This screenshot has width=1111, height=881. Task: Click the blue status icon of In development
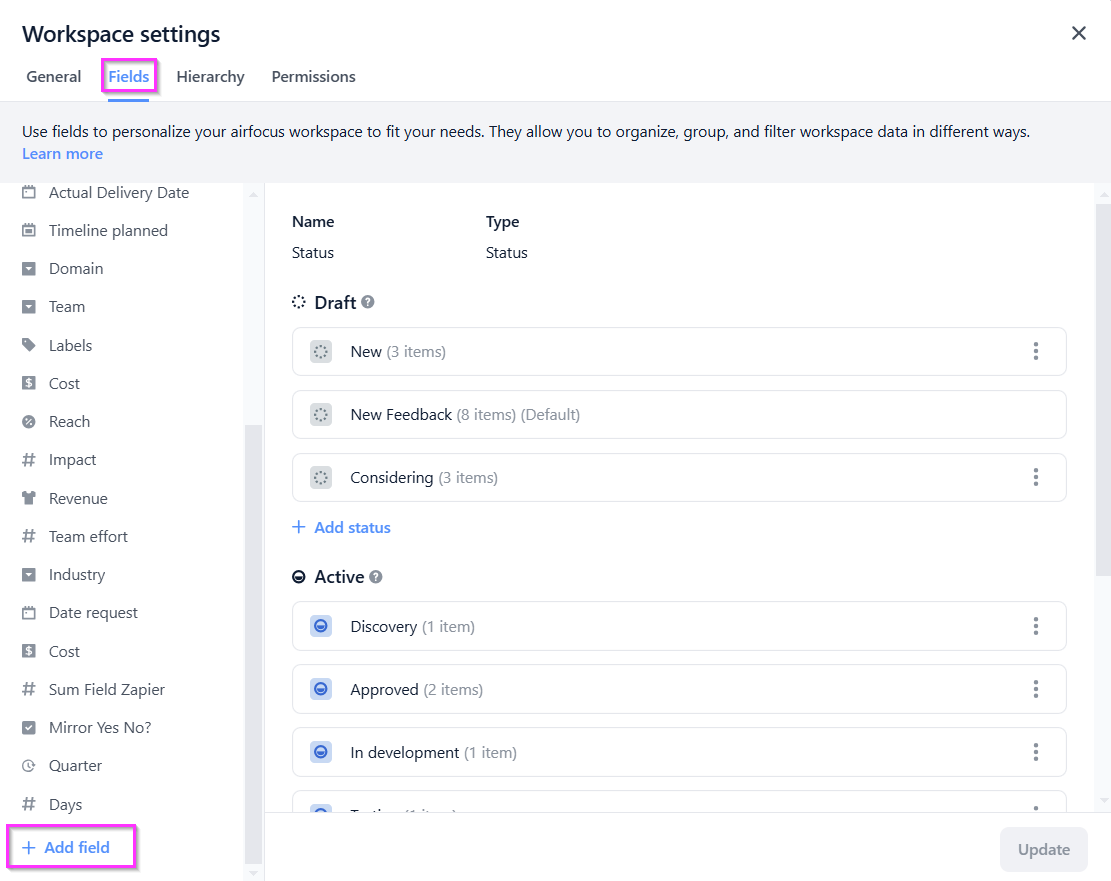(x=321, y=752)
